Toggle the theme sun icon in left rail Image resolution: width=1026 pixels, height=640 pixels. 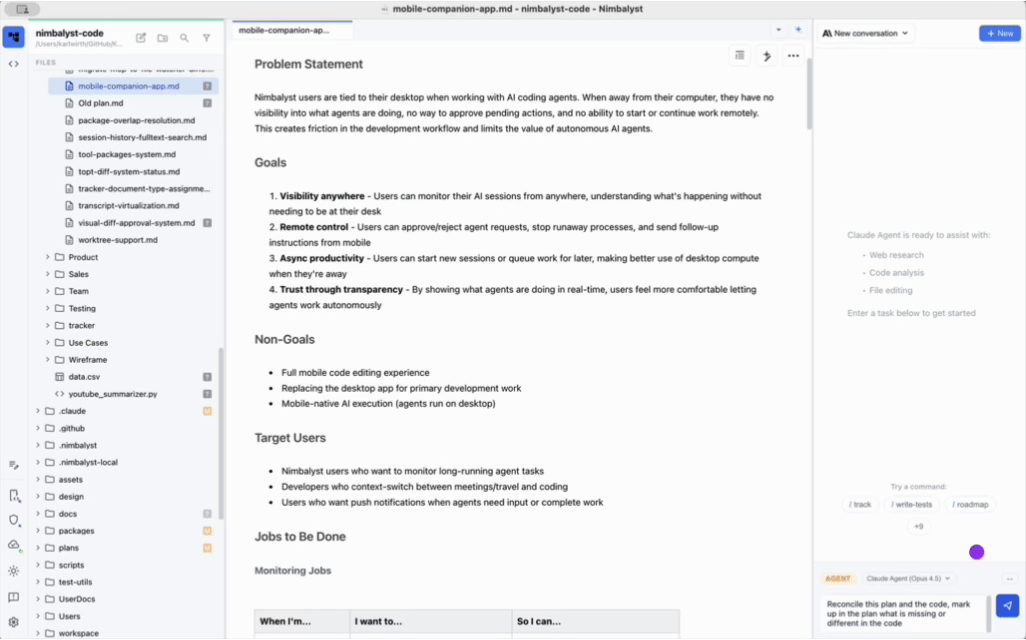13,570
